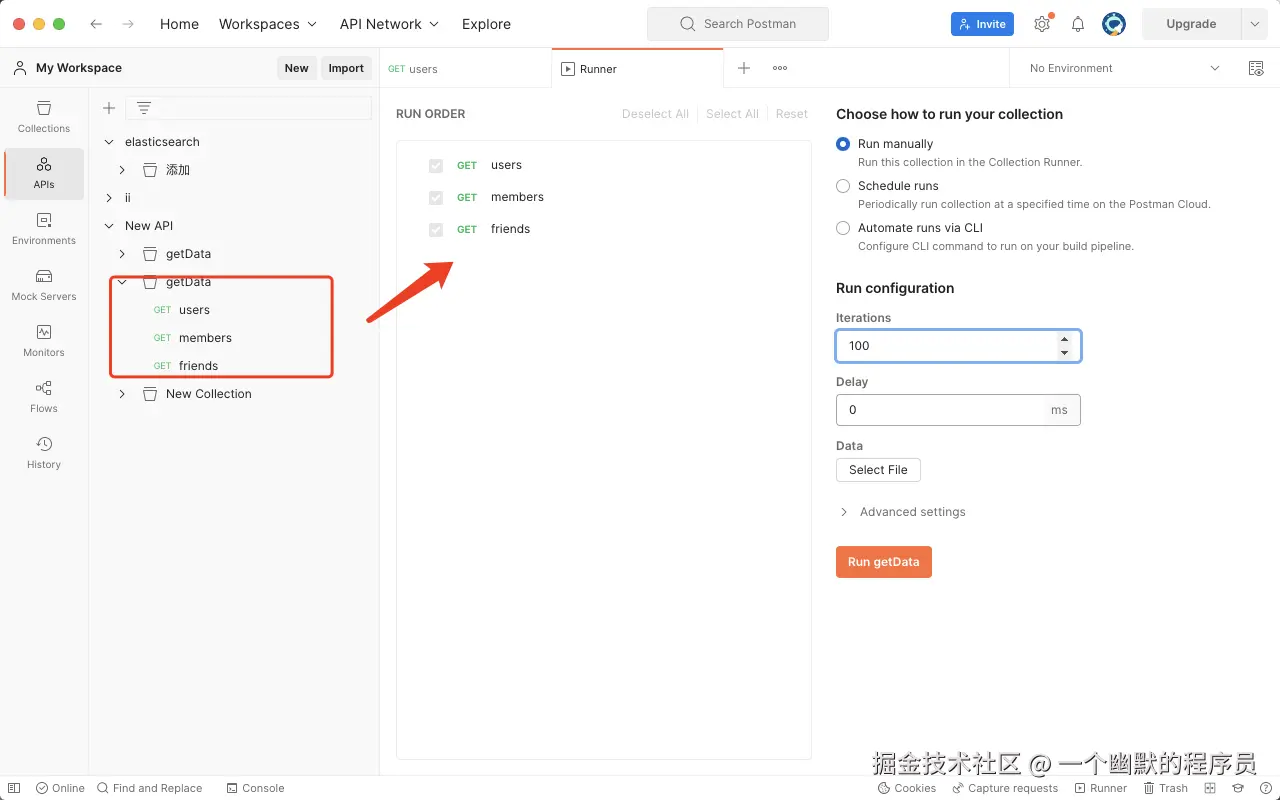Viewport: 1280px width, 800px height.
Task: Click Deselect All
Action: [655, 114]
